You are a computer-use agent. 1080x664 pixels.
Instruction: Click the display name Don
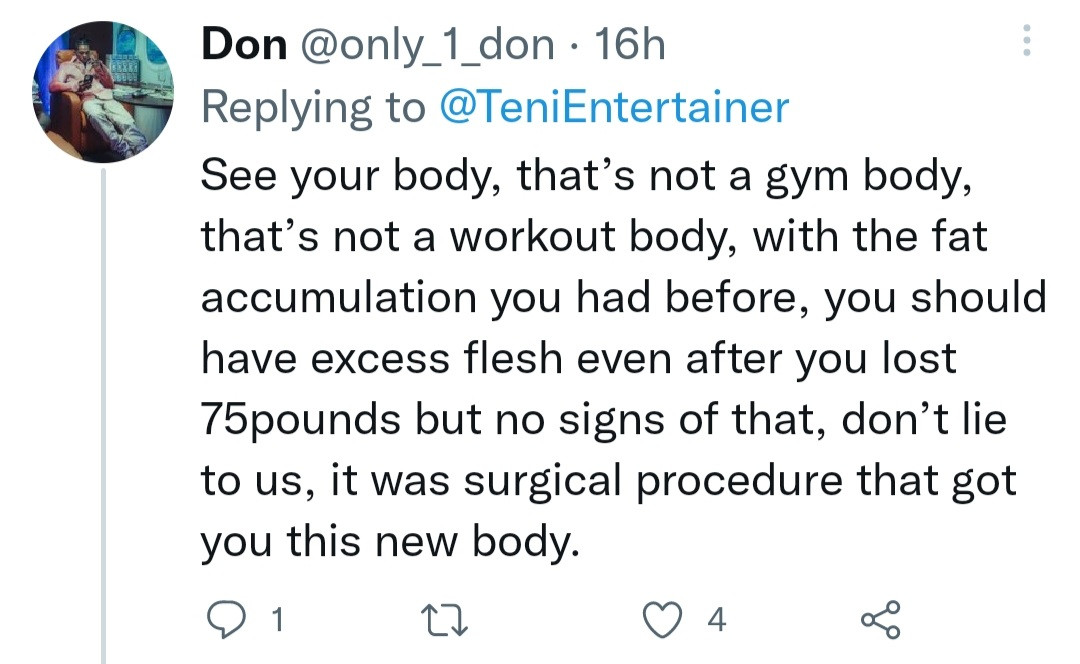[x=243, y=46]
